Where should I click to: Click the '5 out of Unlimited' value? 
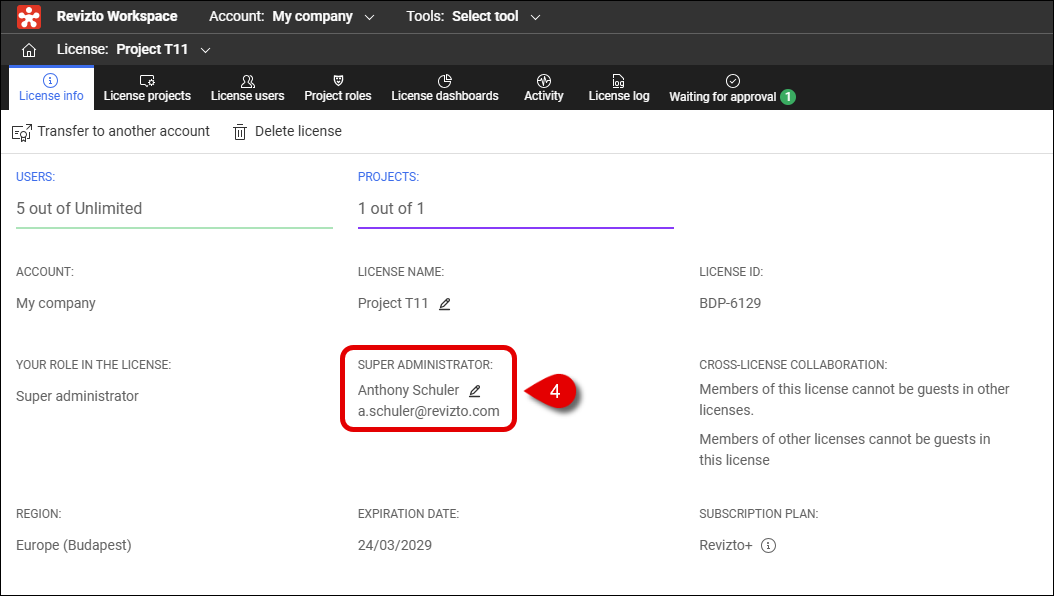79,208
